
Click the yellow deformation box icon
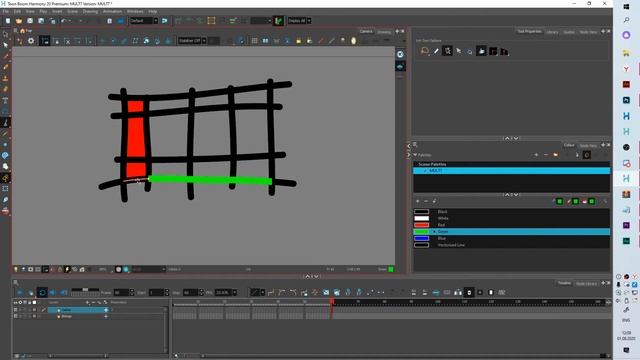(x=211, y=21)
